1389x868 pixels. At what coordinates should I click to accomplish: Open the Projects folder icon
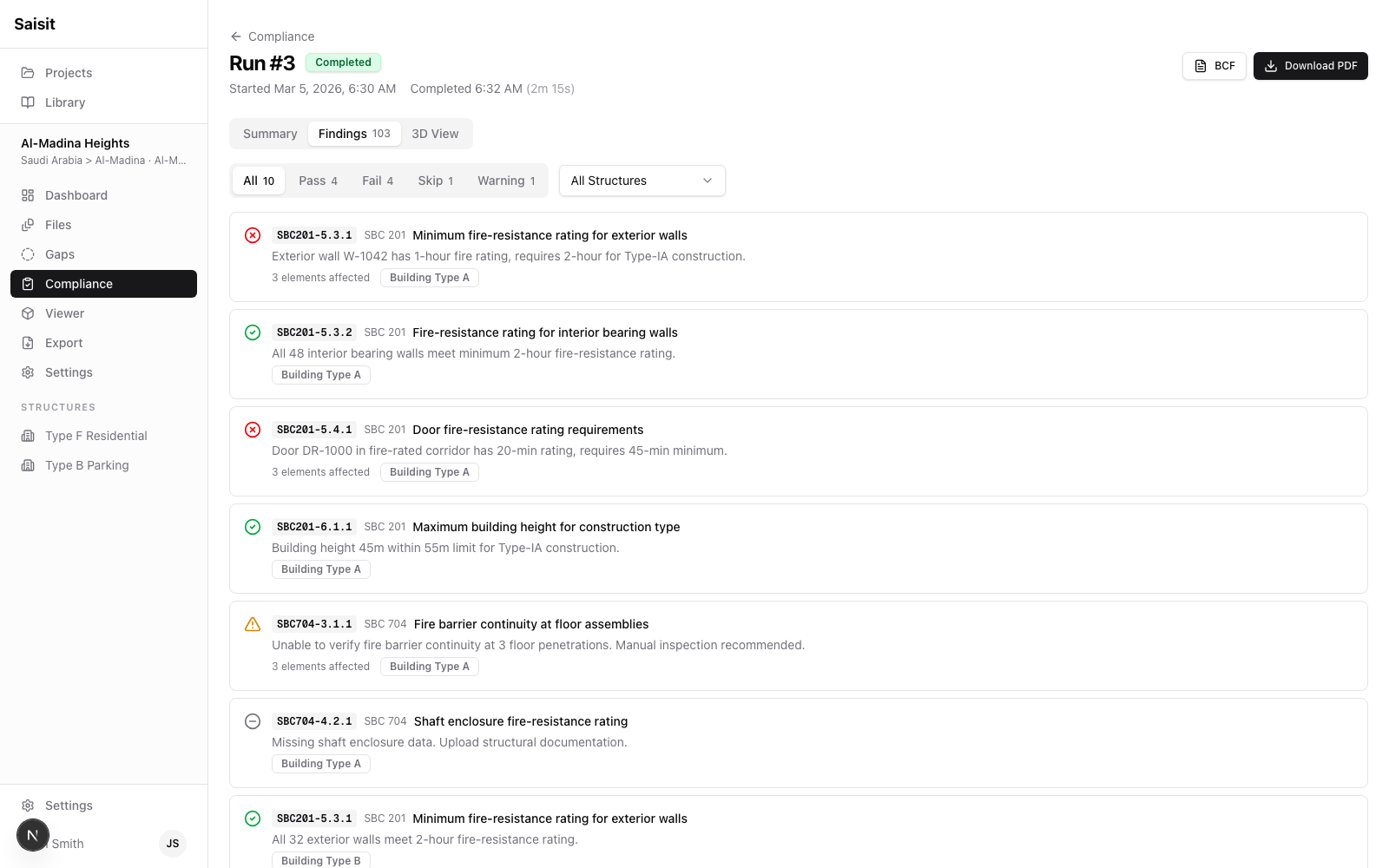click(28, 73)
